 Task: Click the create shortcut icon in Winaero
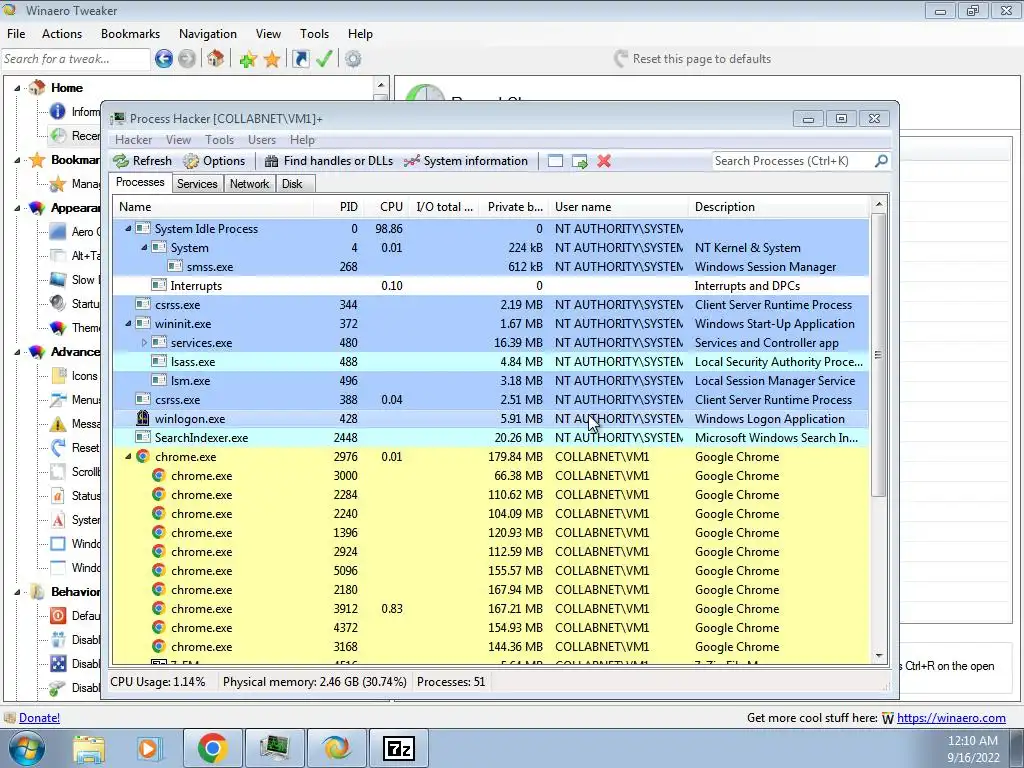pyautogui.click(x=300, y=59)
